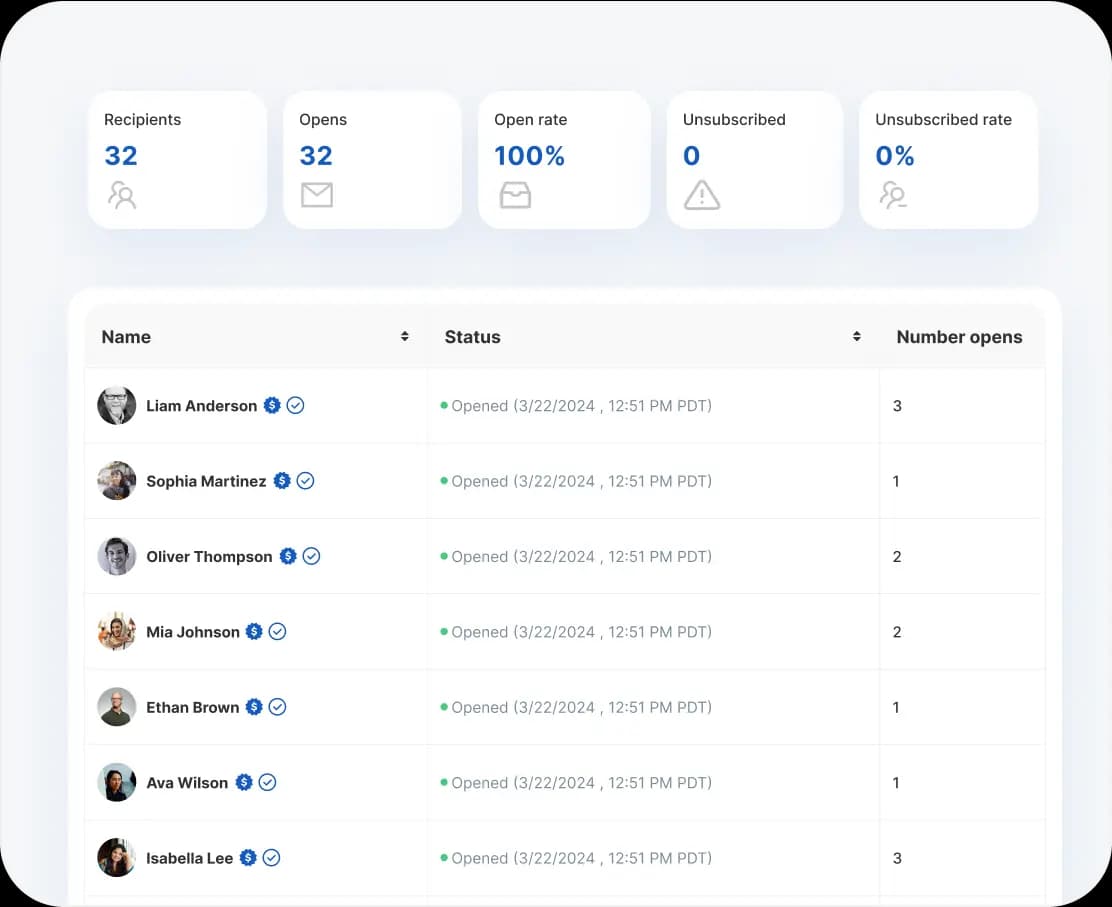The width and height of the screenshot is (1112, 907).
Task: Click the Number opens column header
Action: coord(959,337)
